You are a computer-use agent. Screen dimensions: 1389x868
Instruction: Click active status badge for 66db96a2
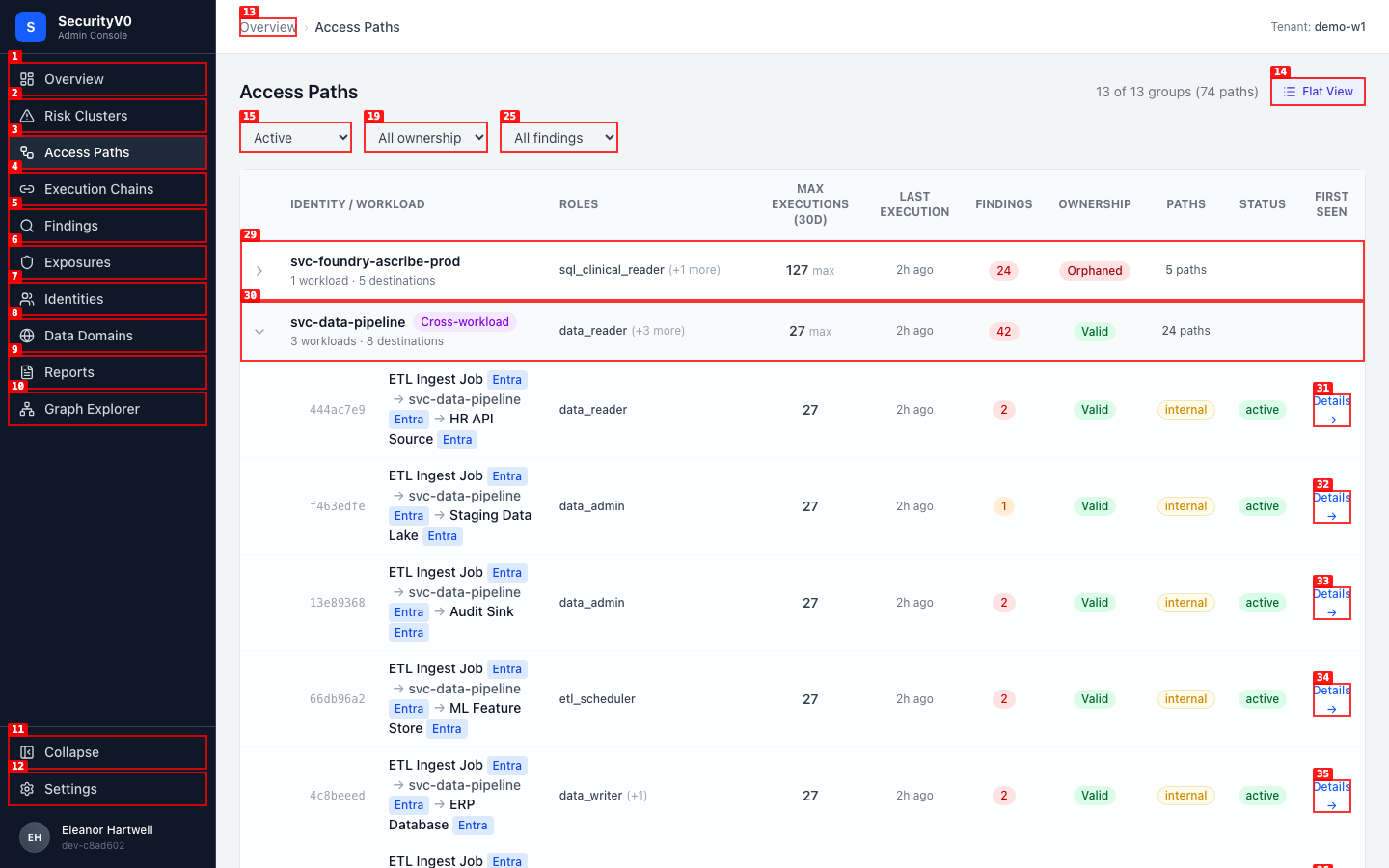pyautogui.click(x=1262, y=699)
